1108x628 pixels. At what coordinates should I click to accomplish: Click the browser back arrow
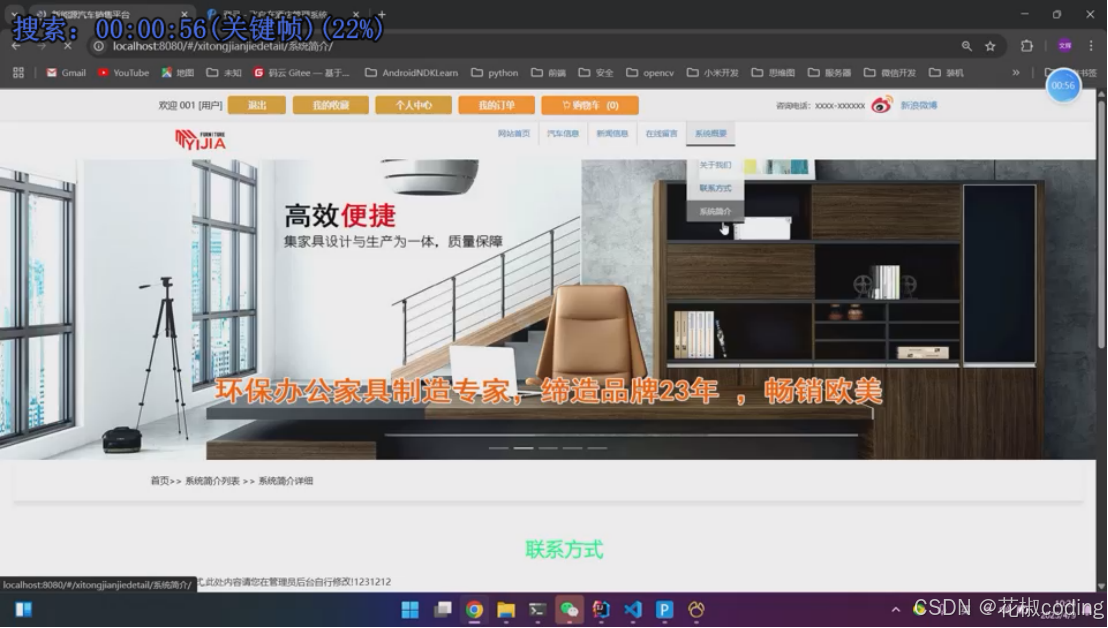click(16, 46)
